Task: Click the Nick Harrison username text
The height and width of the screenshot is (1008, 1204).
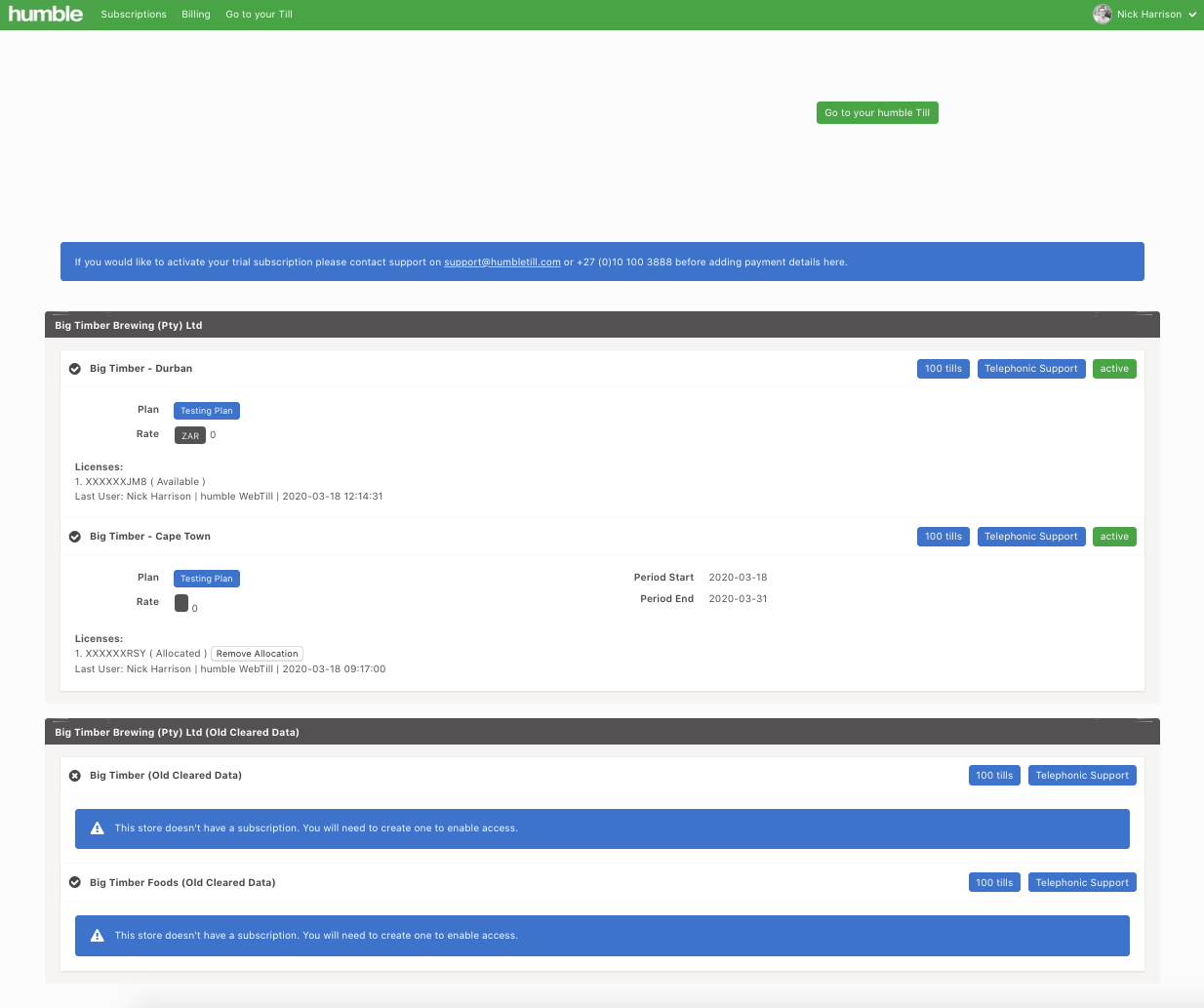Action: [x=1149, y=15]
